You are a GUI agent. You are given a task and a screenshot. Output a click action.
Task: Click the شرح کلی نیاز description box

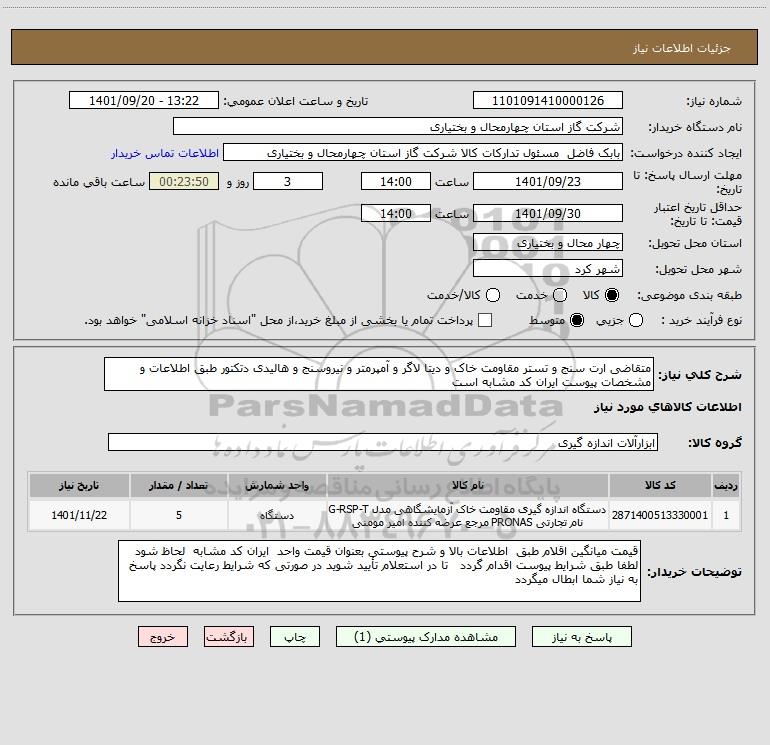click(x=379, y=375)
